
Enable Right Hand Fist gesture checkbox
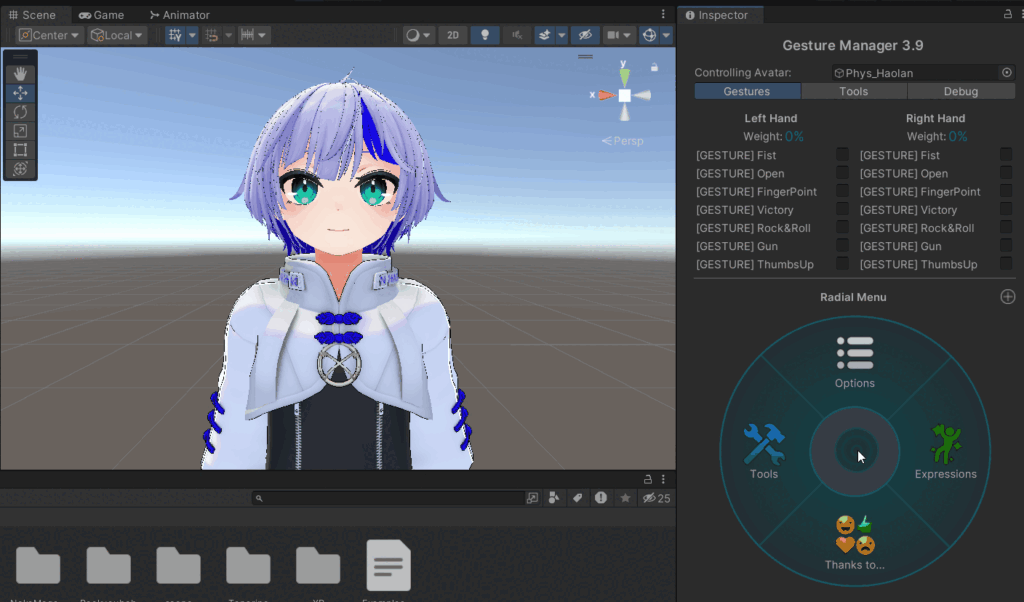[1006, 155]
